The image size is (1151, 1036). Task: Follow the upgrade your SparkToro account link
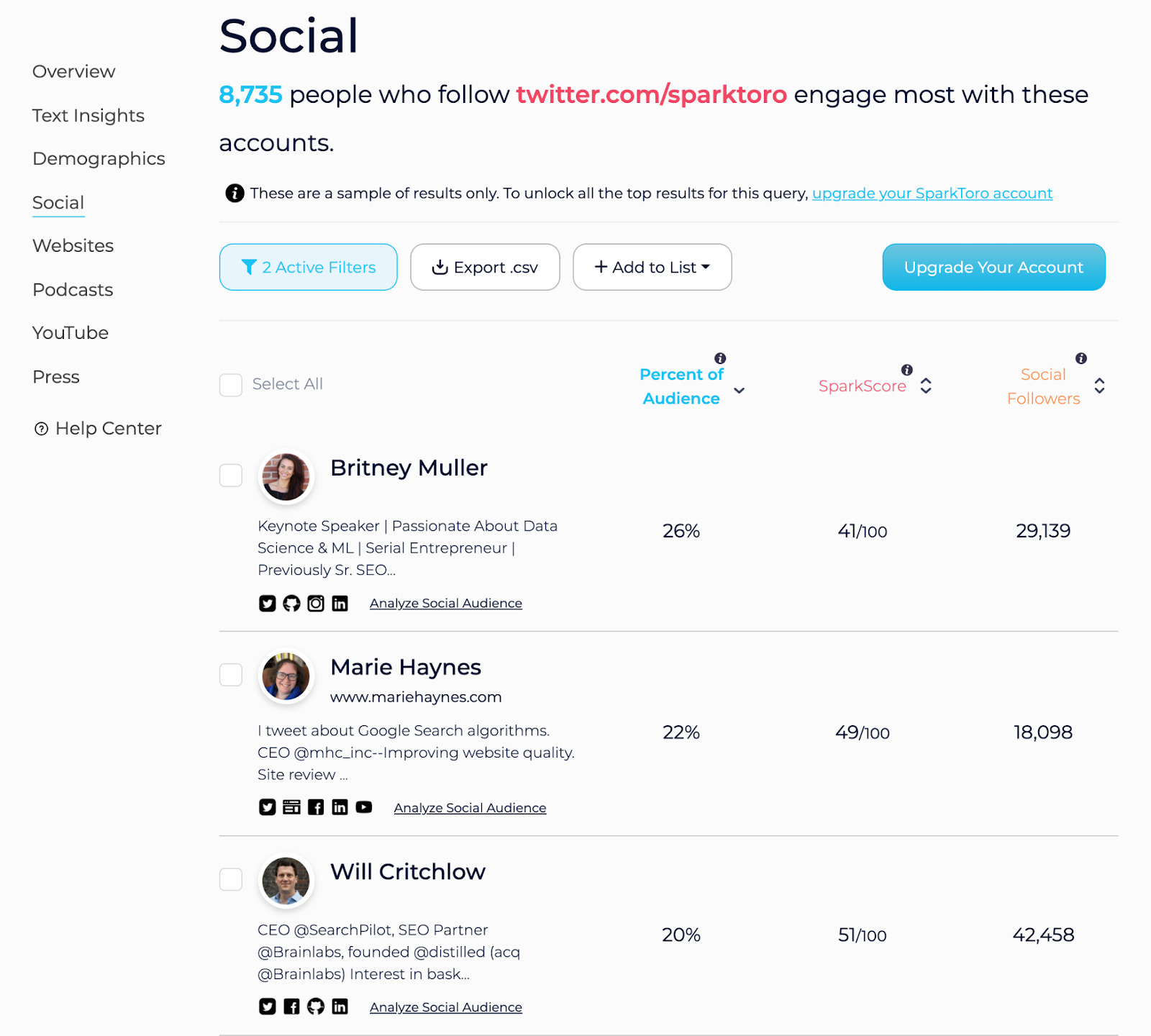point(932,194)
